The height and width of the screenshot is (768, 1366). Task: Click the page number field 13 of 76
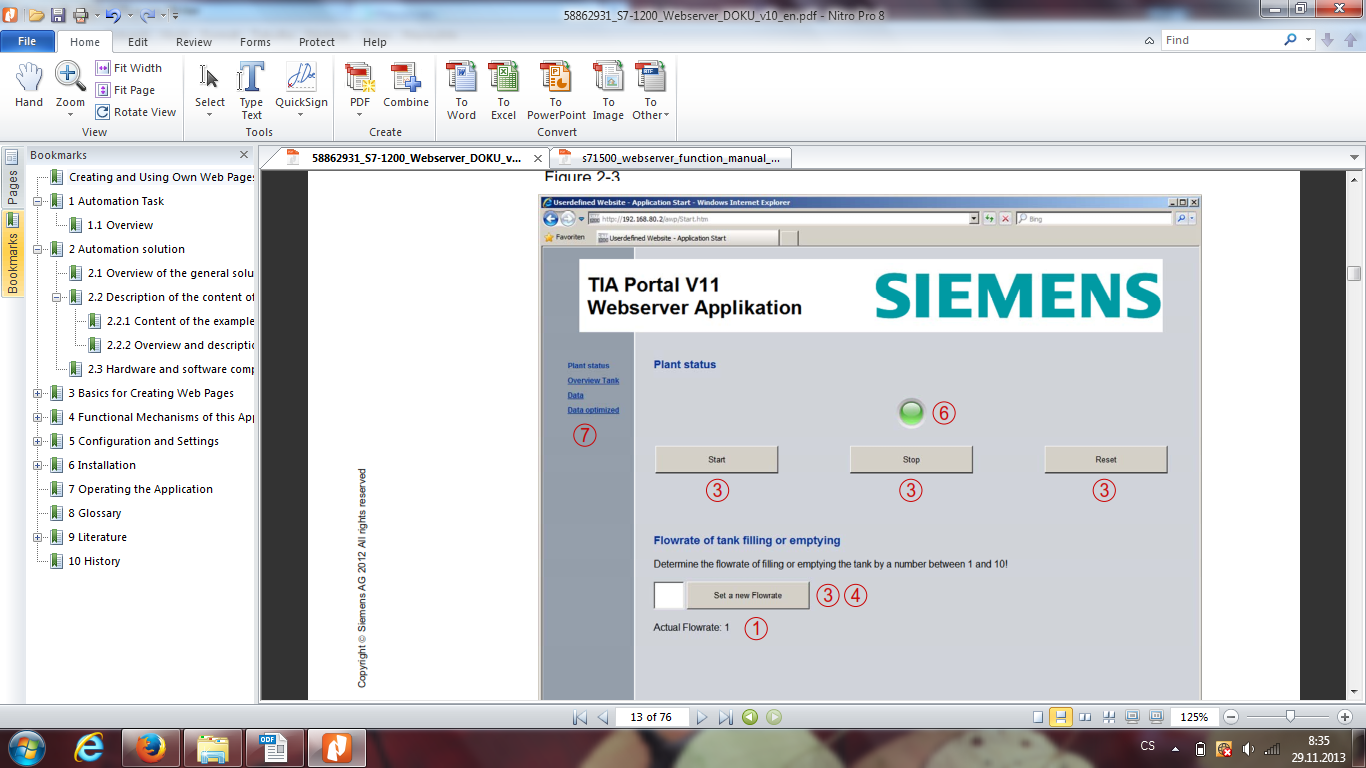[x=651, y=717]
